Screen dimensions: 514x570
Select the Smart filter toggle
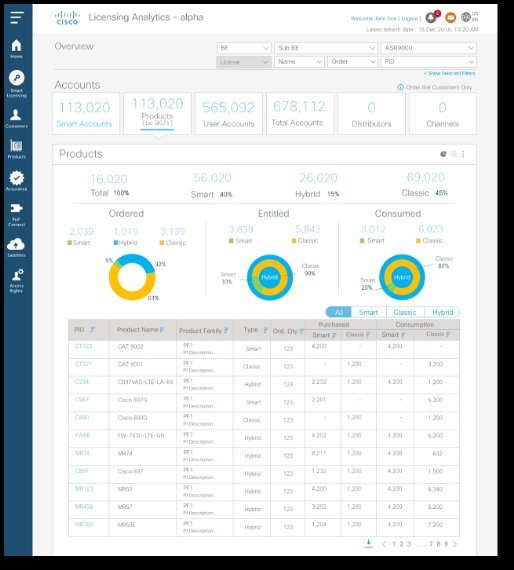coord(369,312)
